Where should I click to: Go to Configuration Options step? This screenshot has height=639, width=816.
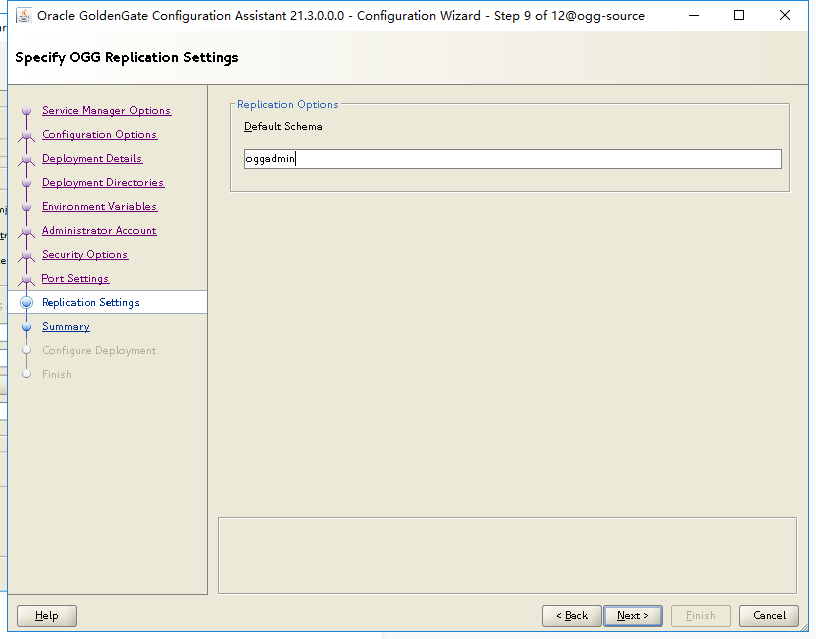pyautogui.click(x=99, y=134)
